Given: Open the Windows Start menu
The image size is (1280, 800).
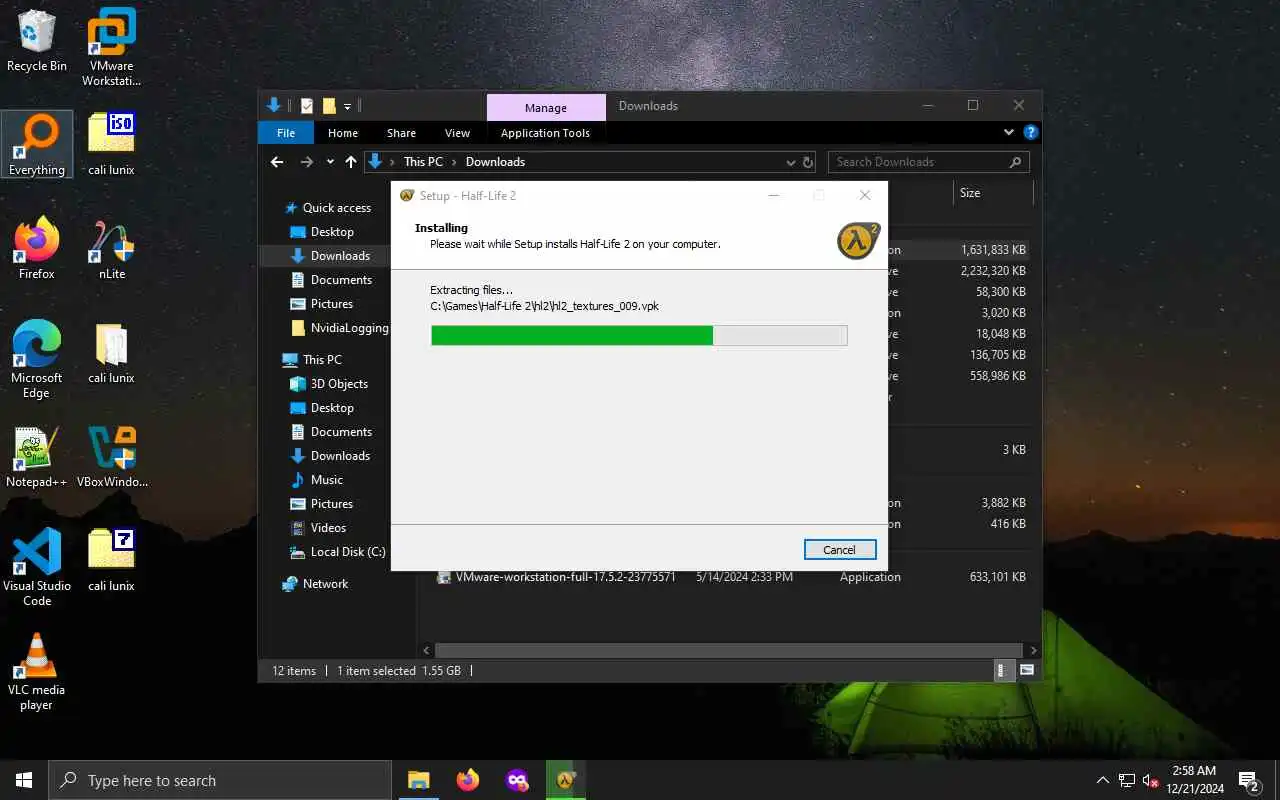Looking at the screenshot, I should click(24, 780).
